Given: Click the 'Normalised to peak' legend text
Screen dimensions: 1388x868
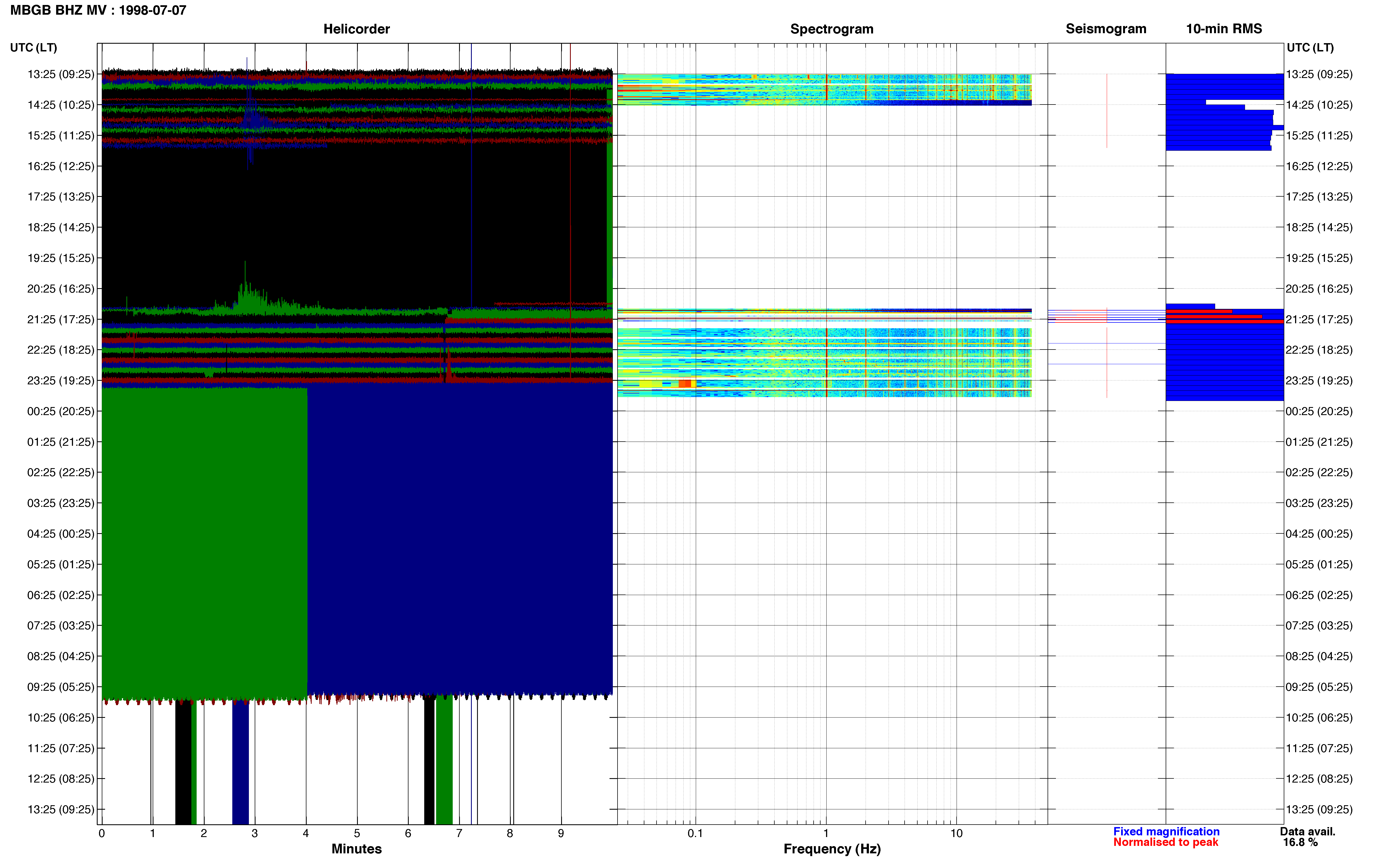Looking at the screenshot, I should 1165,842.
